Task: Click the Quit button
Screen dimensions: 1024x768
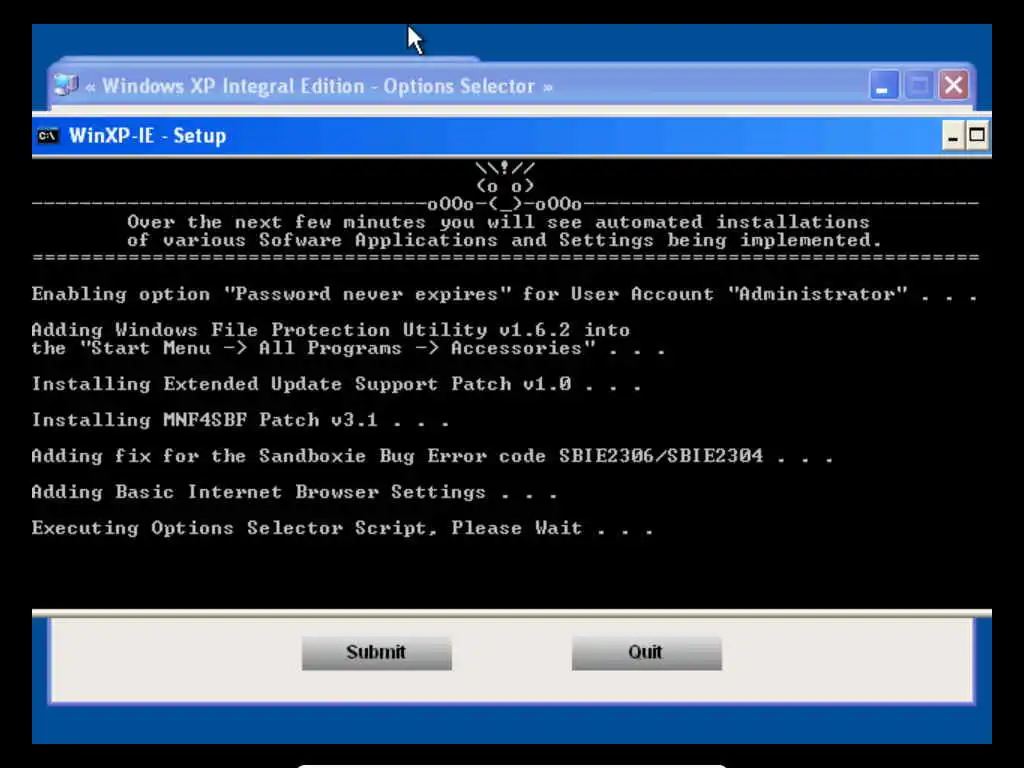Action: [647, 652]
